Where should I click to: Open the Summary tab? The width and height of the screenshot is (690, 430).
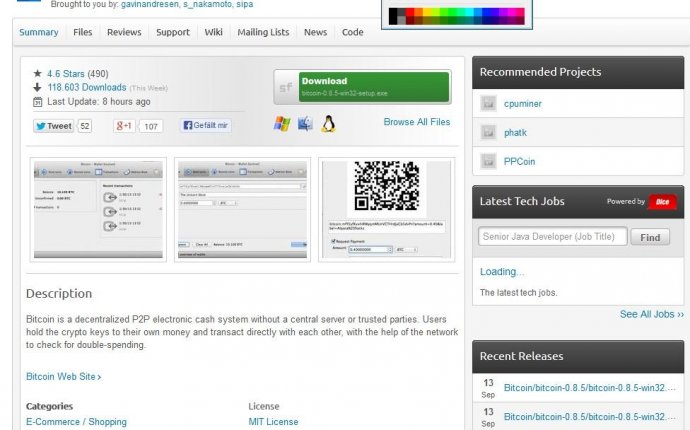pos(39,32)
